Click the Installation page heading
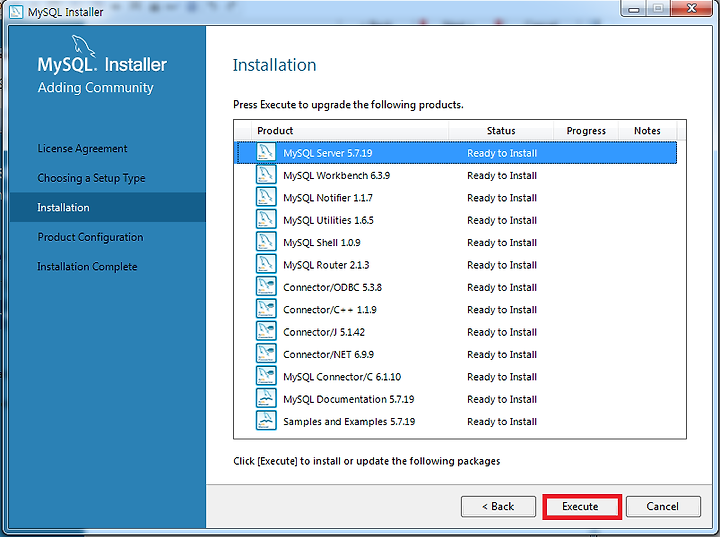 tap(275, 65)
